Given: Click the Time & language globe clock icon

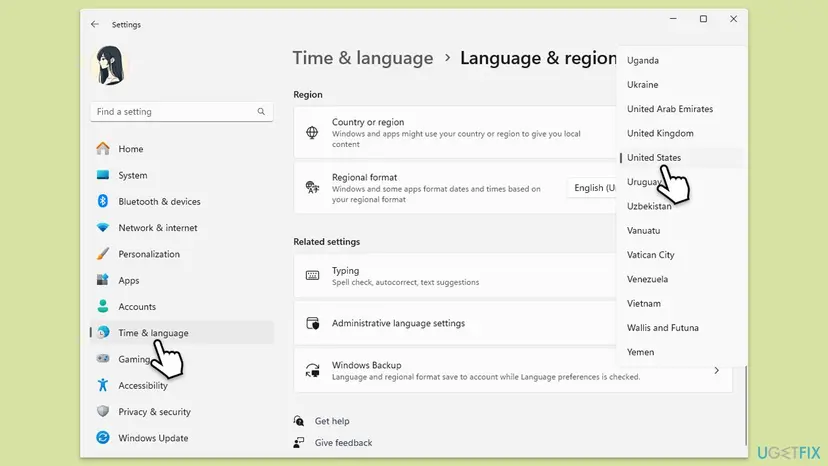Looking at the screenshot, I should [x=103, y=332].
